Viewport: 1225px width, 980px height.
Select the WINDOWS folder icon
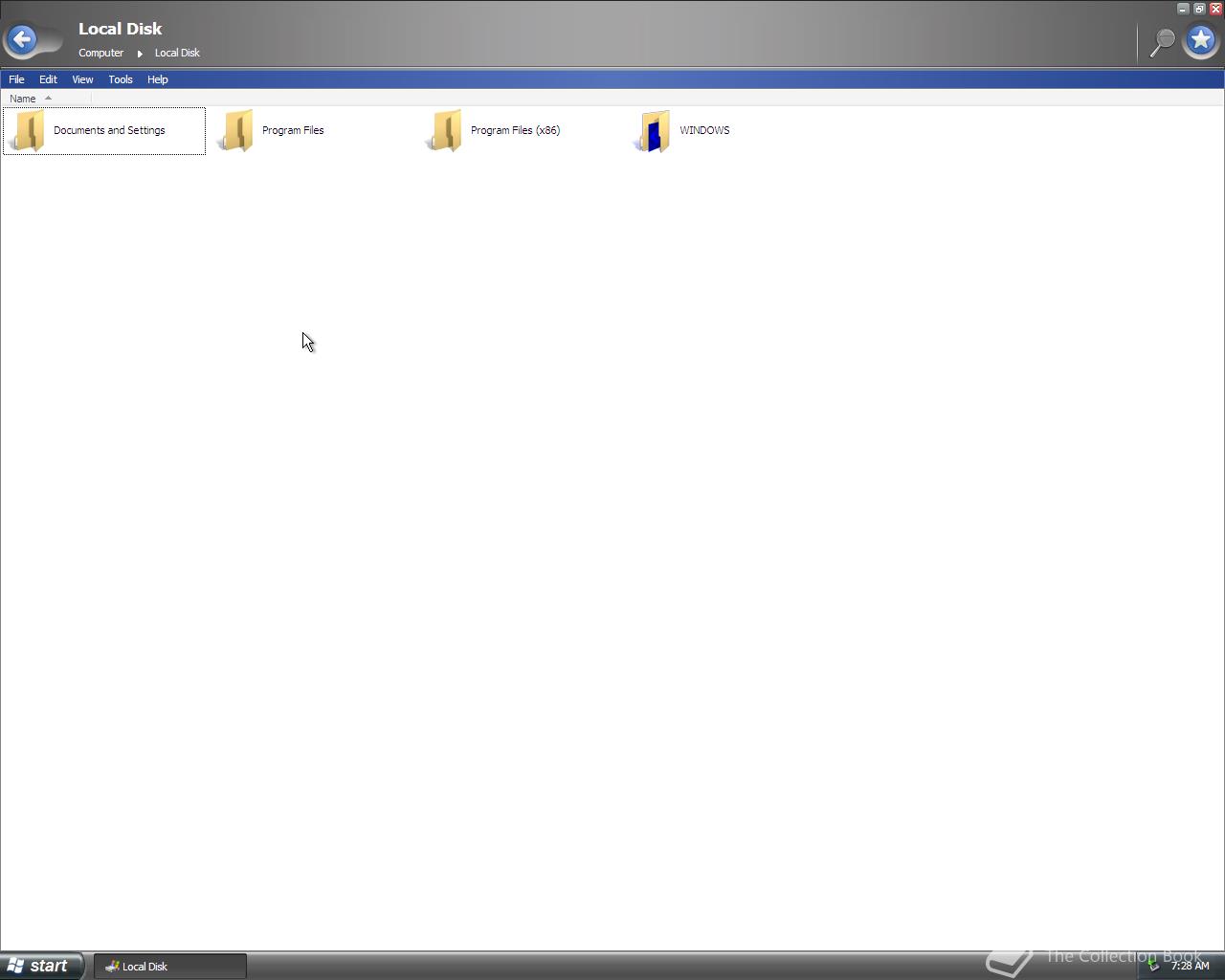(654, 131)
